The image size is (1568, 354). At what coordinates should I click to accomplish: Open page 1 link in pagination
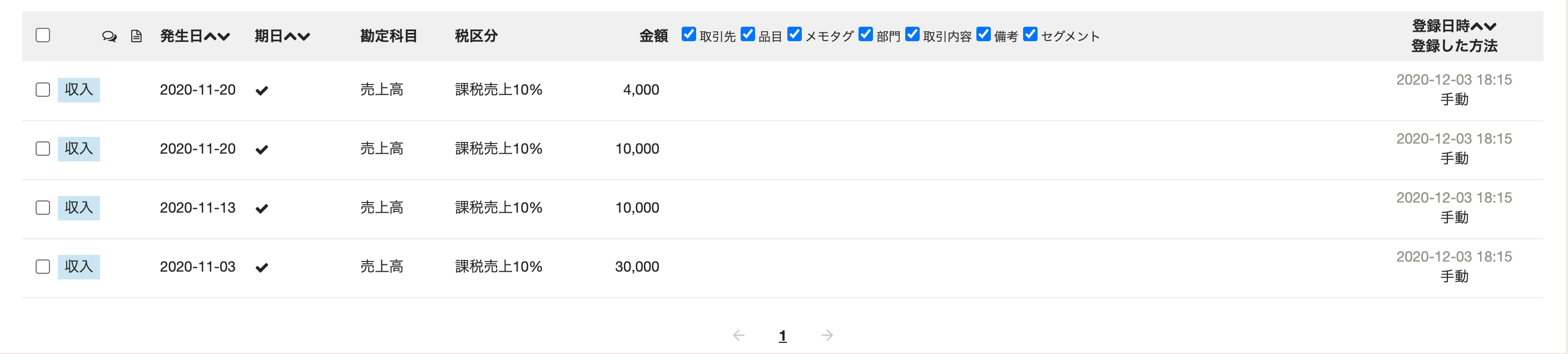[783, 336]
